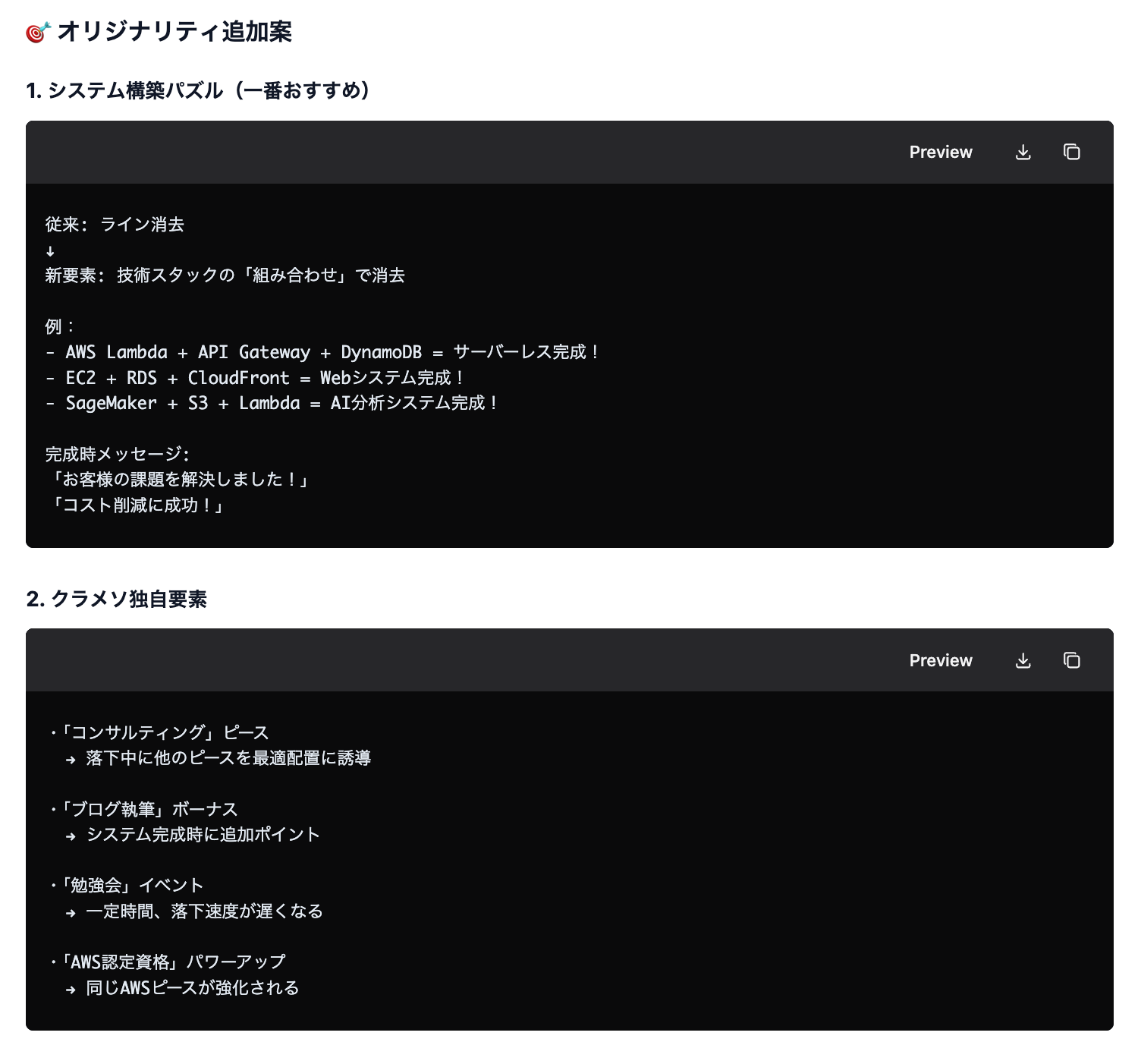Viewport: 1141px width, 1064px height.
Task: Click the text 例:
Action: 59,326
